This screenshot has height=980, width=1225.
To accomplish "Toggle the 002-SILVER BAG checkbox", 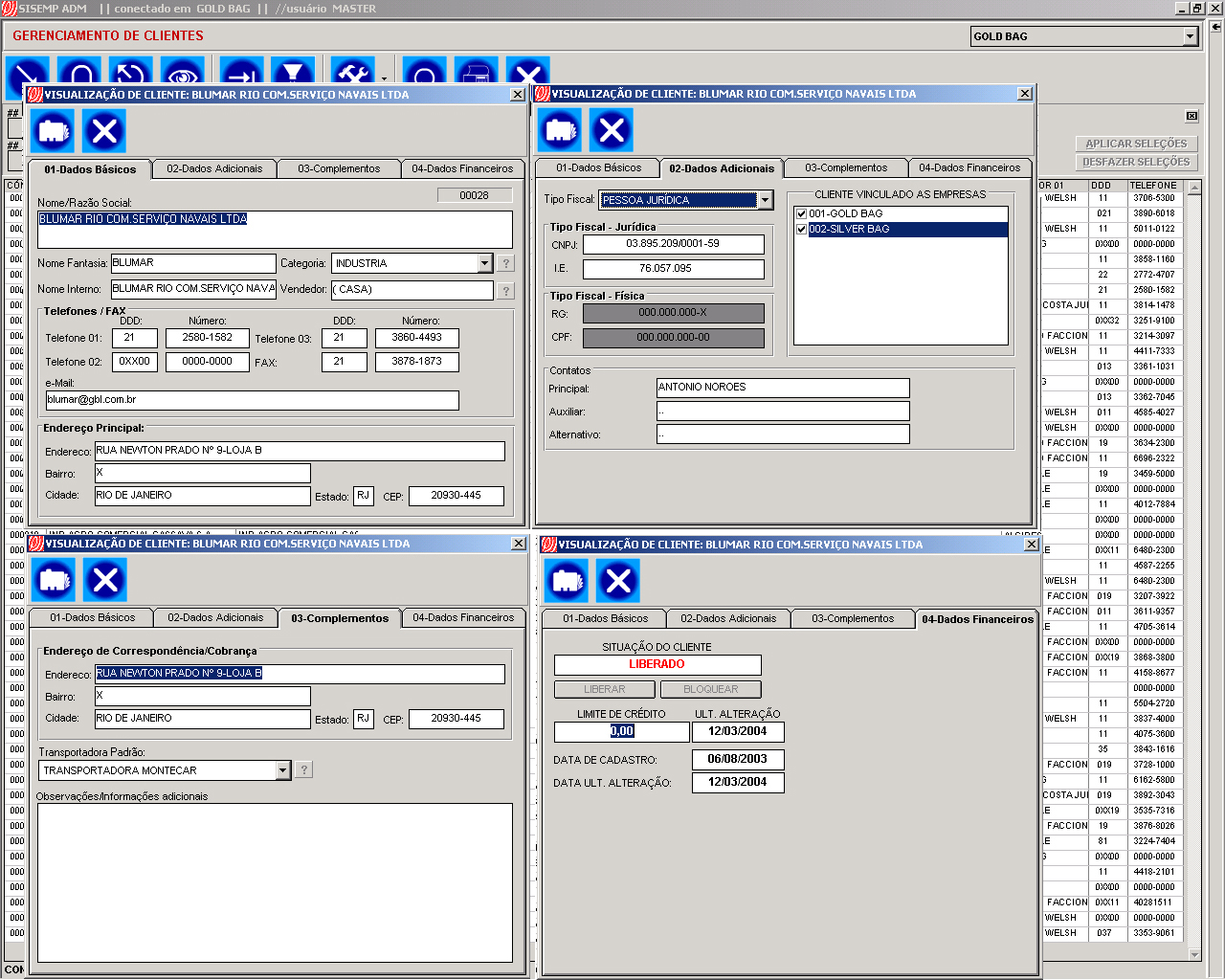I will coord(801,230).
